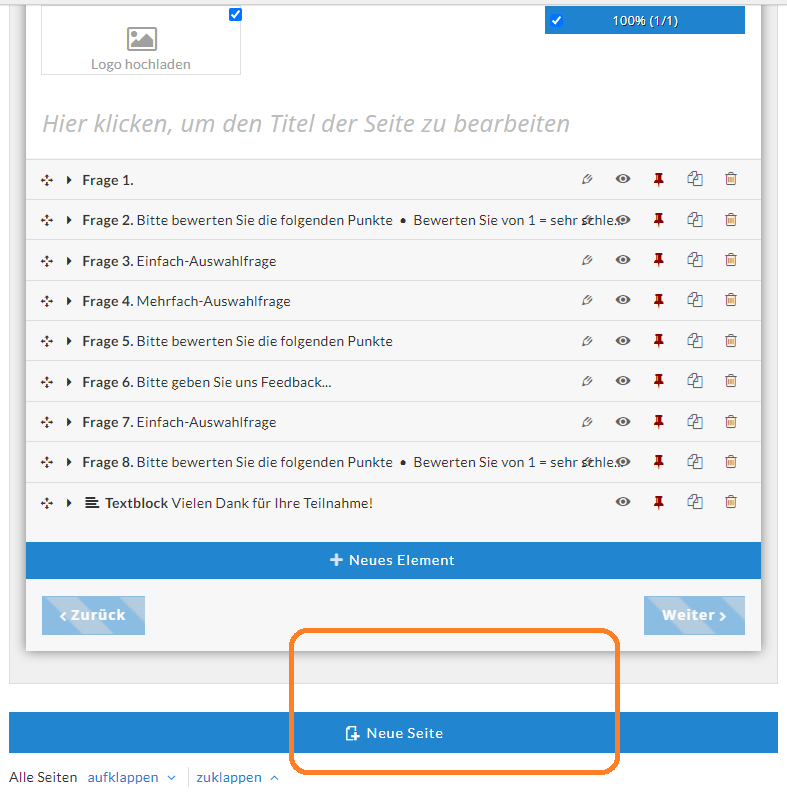Image resolution: width=787 pixels, height=804 pixels.
Task: Uncheck the logo display checkbox
Action: (x=235, y=14)
